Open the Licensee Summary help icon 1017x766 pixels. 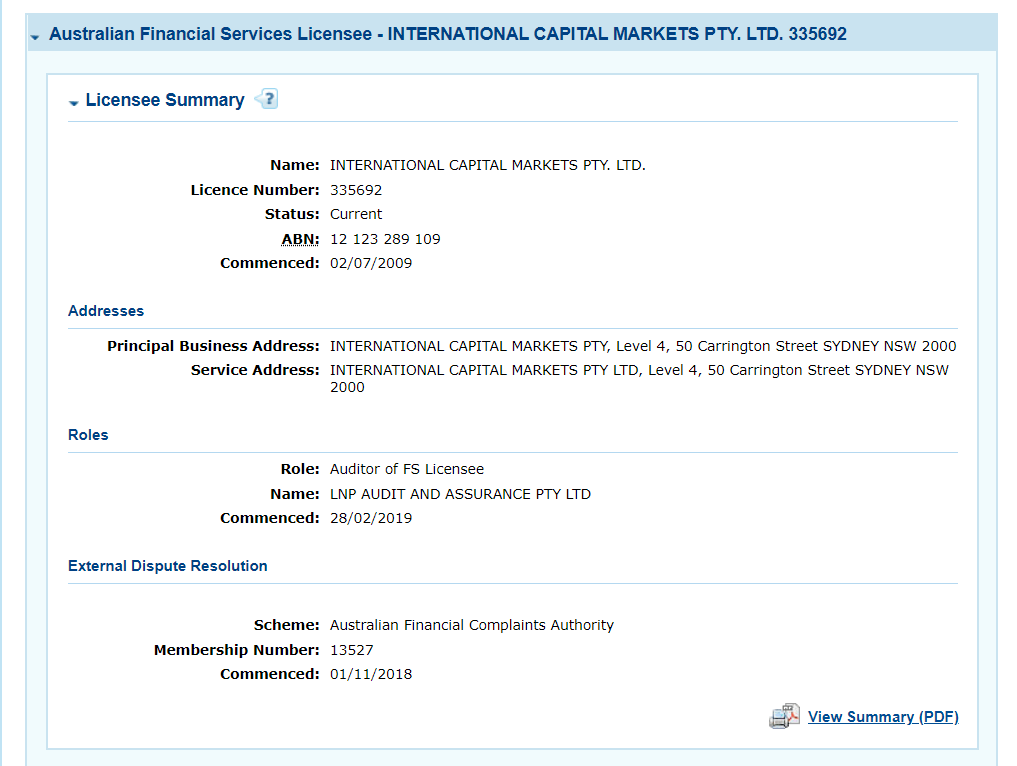point(267,99)
